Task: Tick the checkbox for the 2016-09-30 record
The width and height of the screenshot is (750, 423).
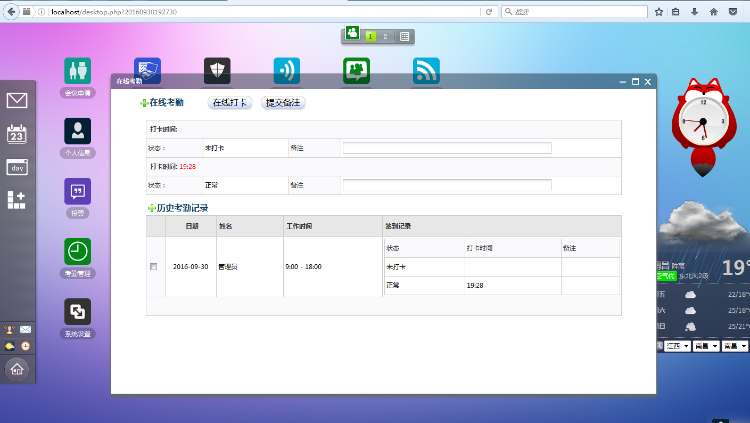Action: point(153,267)
